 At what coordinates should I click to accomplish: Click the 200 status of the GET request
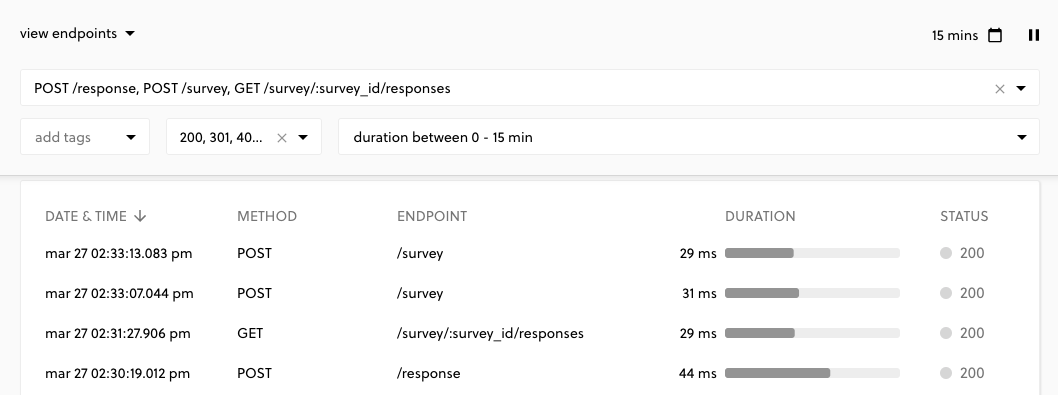972,333
